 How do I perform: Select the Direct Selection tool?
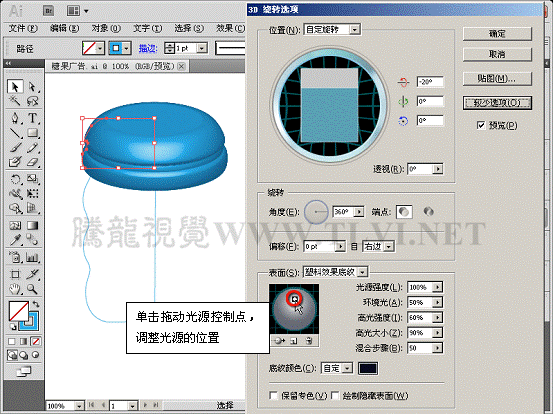[32, 86]
